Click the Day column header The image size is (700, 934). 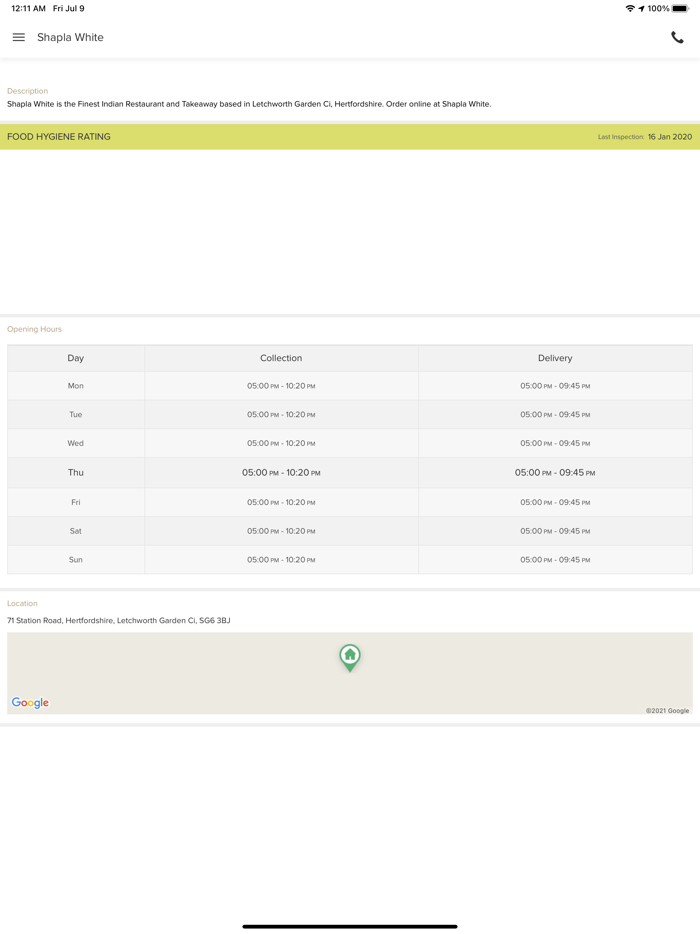(76, 358)
